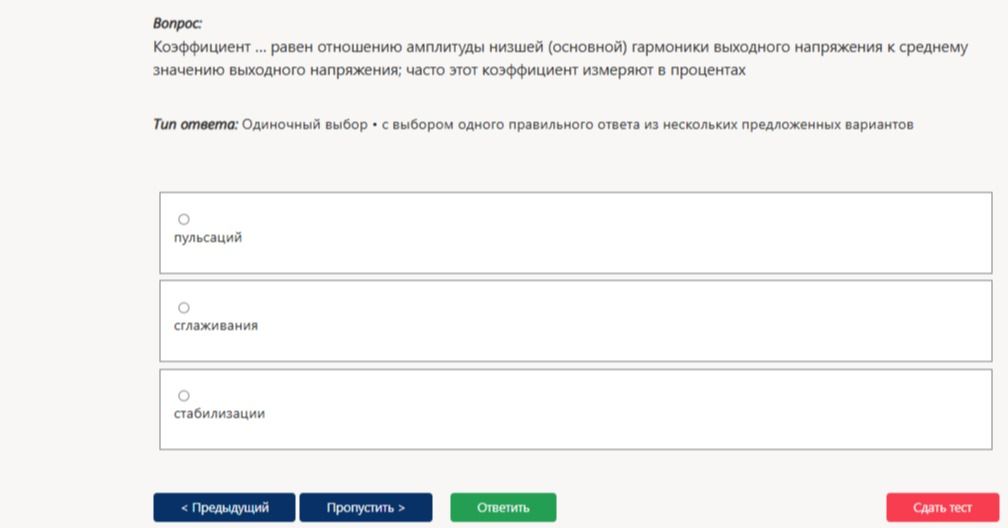
Task: Click the word Коэффициент in question text
Action: coord(202,47)
